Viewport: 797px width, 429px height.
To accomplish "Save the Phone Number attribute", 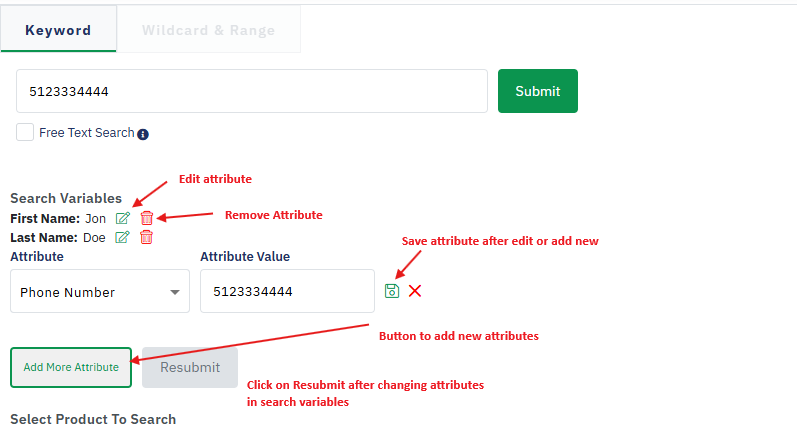I will coord(392,291).
